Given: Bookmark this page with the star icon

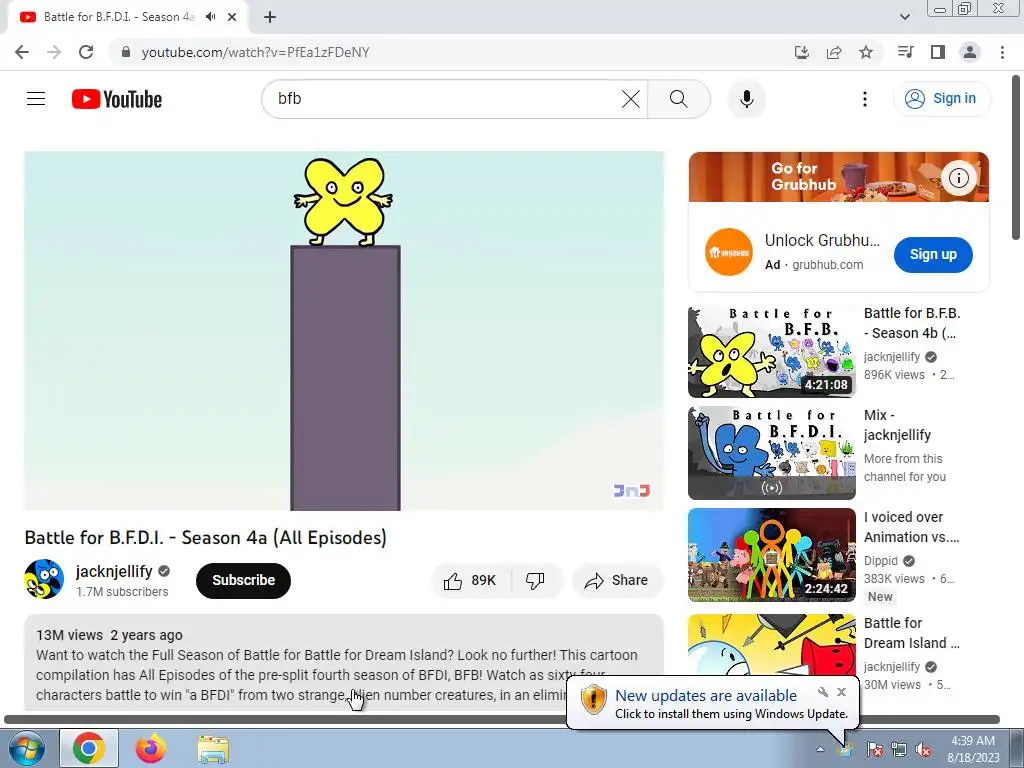Looking at the screenshot, I should [866, 52].
